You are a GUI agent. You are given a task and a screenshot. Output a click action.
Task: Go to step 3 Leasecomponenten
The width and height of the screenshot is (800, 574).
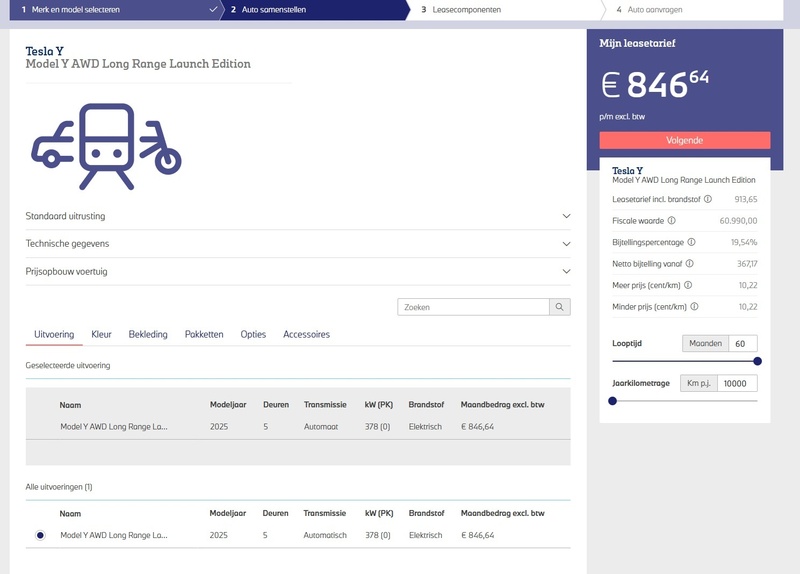pyautogui.click(x=505, y=10)
